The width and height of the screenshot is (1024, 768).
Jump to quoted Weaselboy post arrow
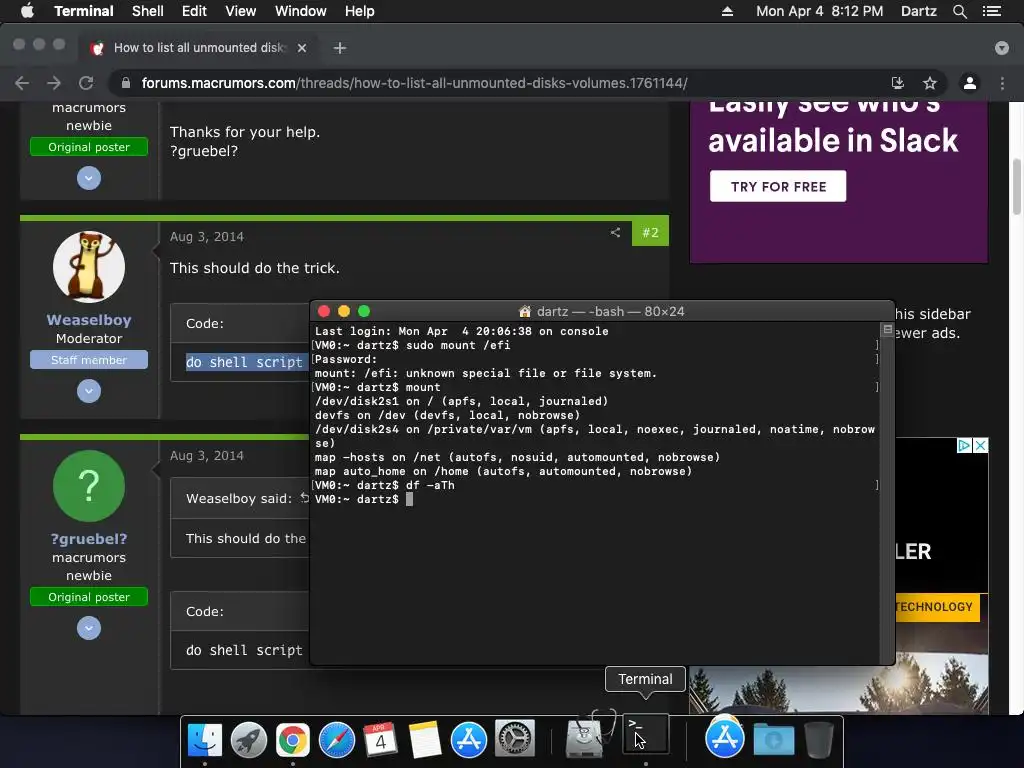[304, 498]
